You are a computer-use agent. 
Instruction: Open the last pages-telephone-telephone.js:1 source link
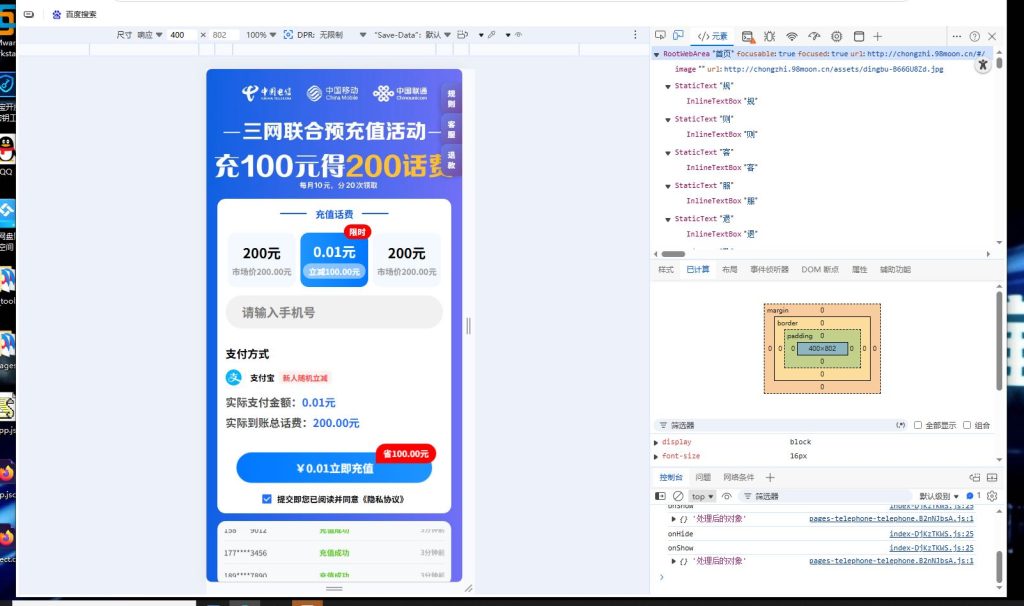click(x=891, y=561)
